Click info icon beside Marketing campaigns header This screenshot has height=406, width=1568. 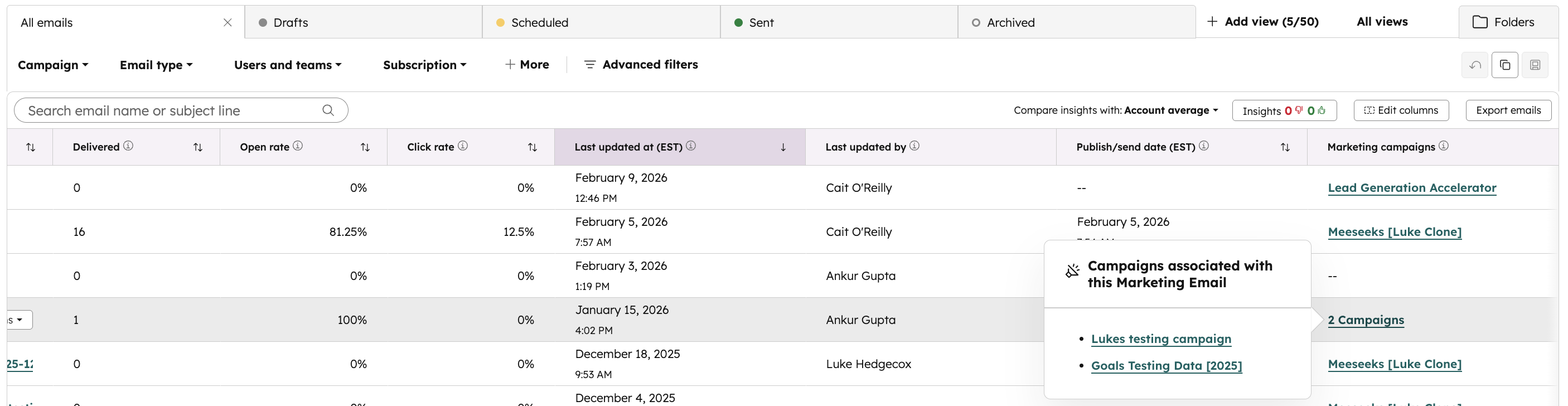(x=1444, y=146)
